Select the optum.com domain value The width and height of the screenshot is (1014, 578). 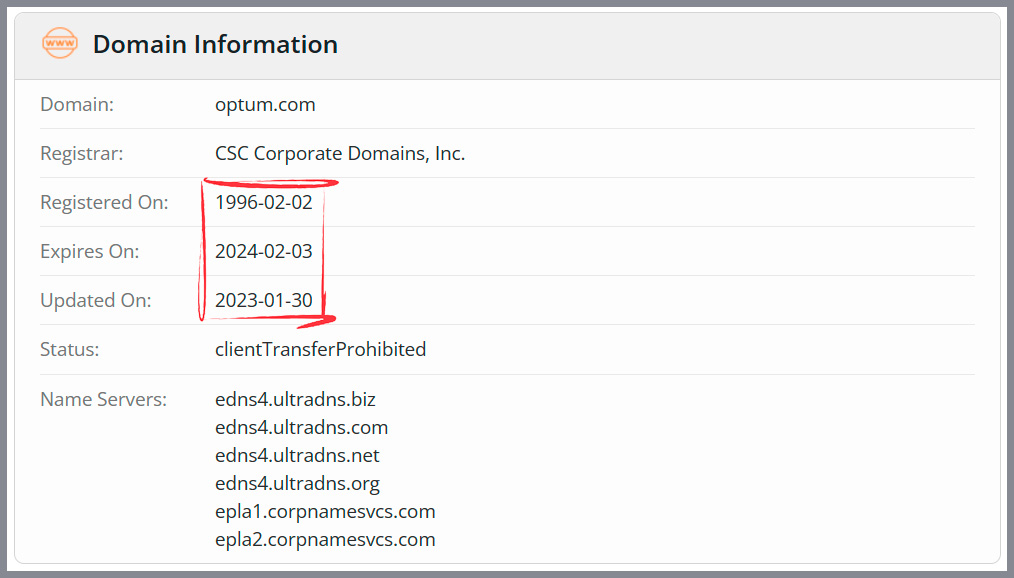pos(265,105)
